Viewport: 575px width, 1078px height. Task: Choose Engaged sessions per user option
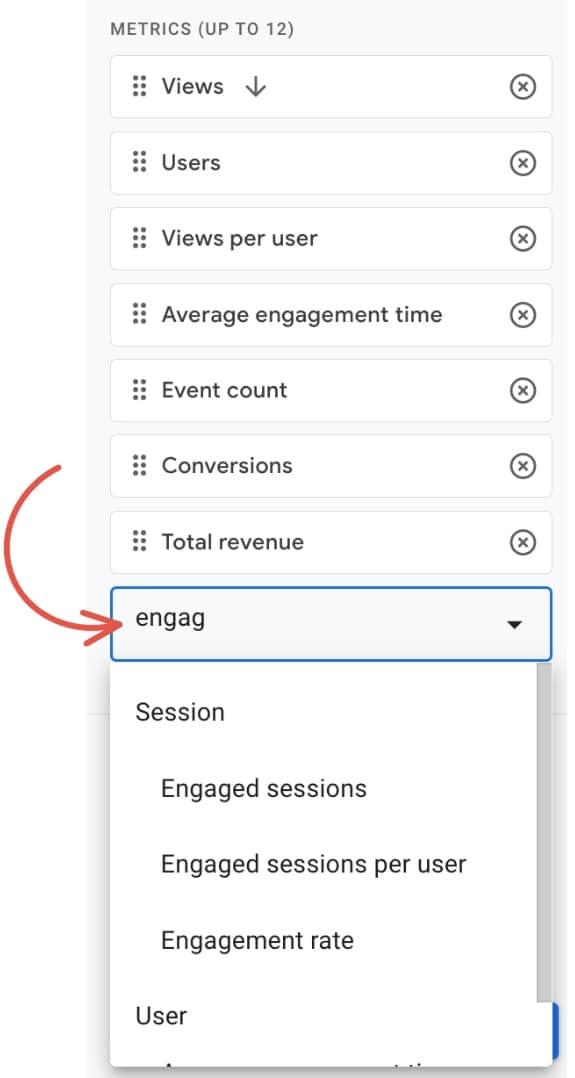click(x=314, y=864)
